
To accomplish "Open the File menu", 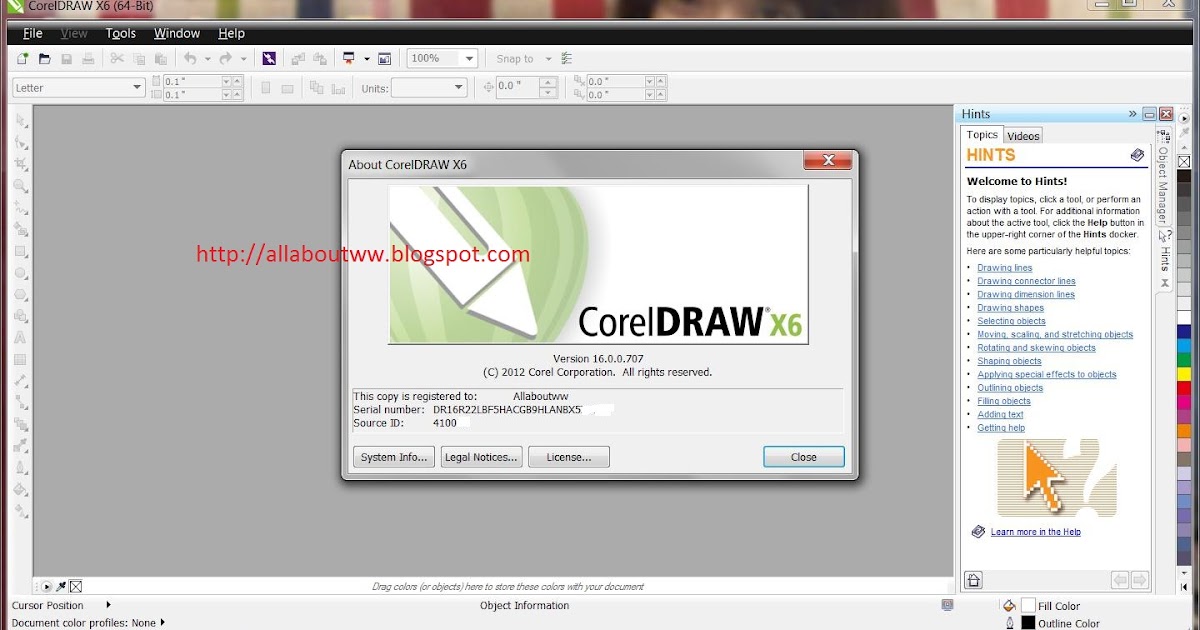I will (x=33, y=34).
